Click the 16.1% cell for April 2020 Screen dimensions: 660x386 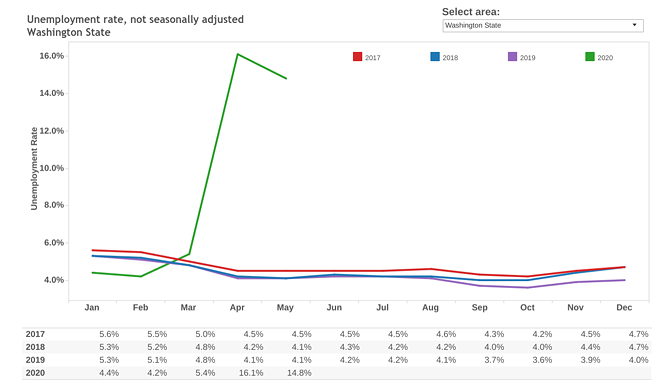tap(251, 373)
